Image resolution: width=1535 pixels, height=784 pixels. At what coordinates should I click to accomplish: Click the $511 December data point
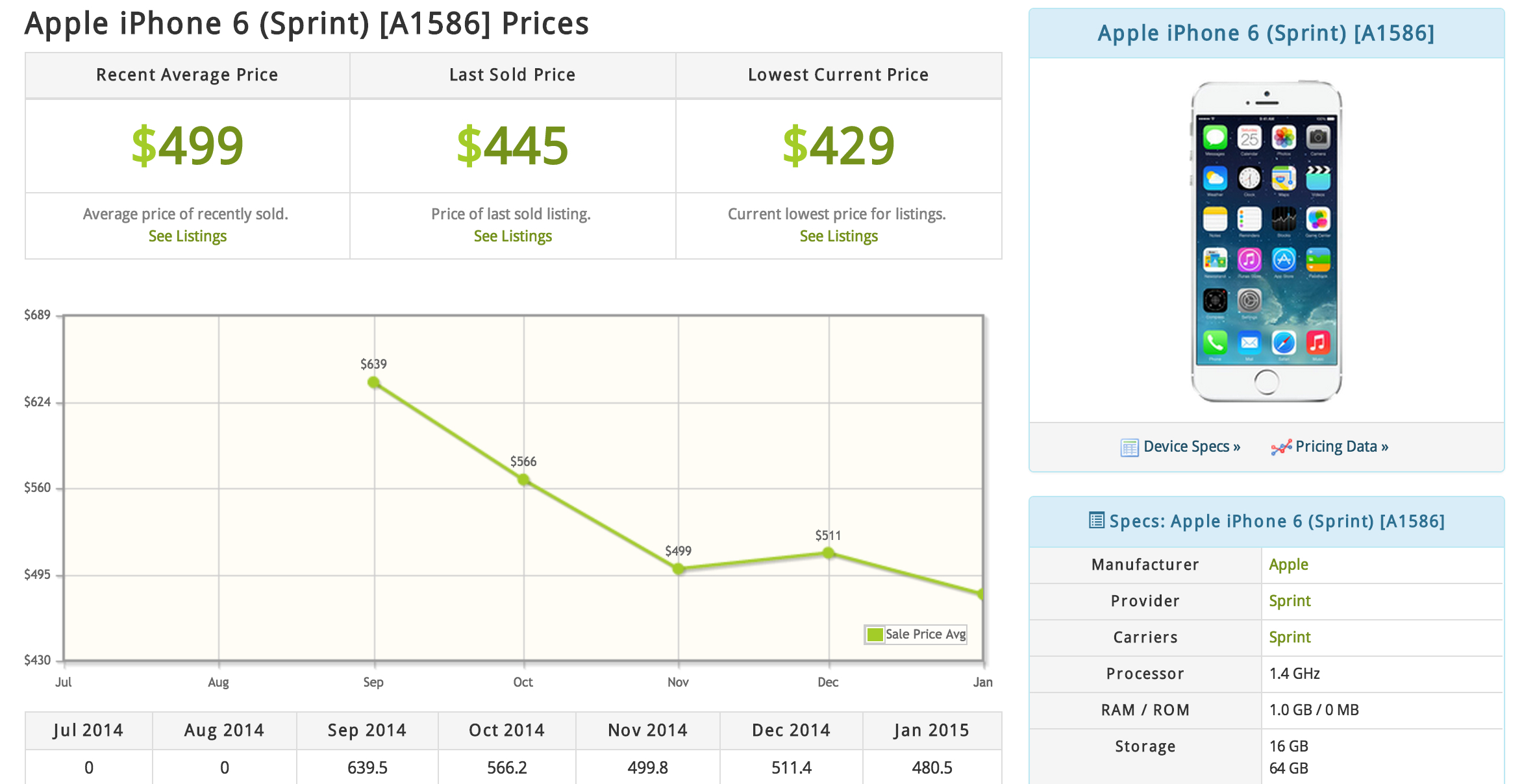click(829, 553)
